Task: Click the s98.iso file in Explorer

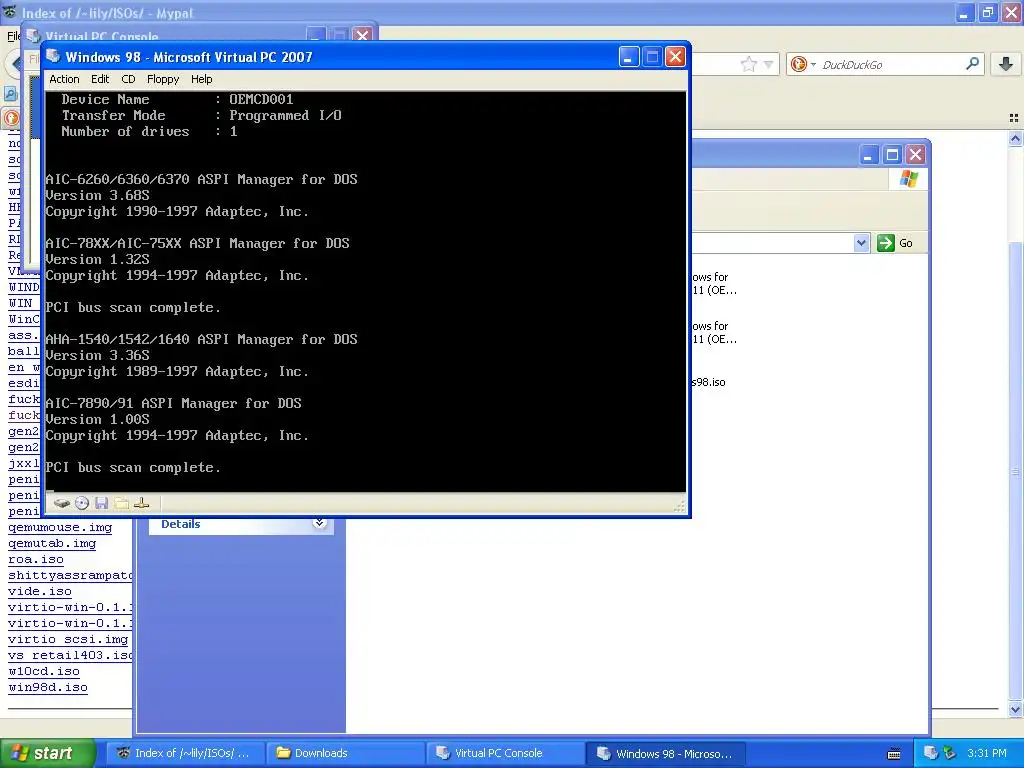Action: coord(709,382)
